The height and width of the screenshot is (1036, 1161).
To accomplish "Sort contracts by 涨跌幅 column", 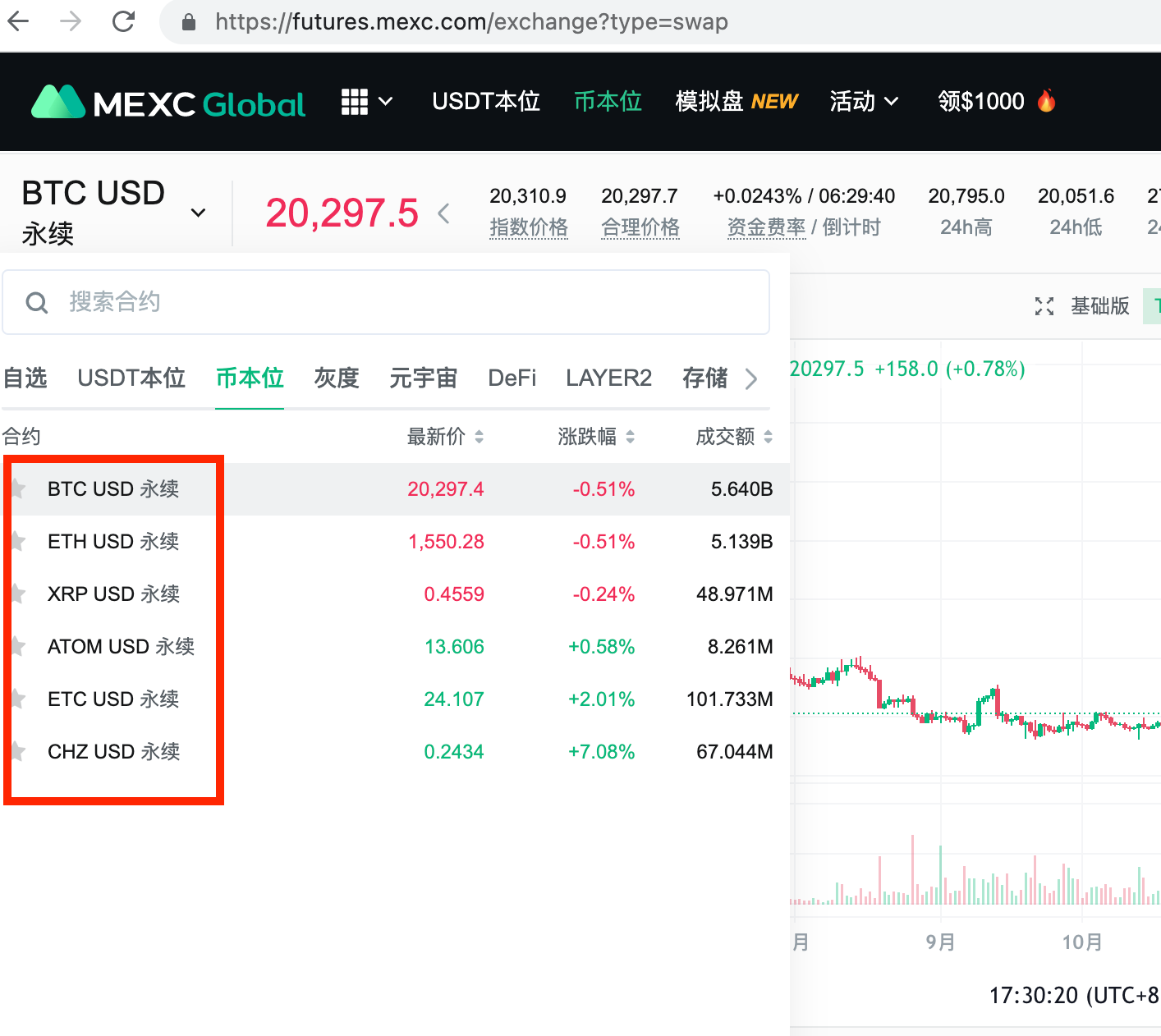I will 596,437.
